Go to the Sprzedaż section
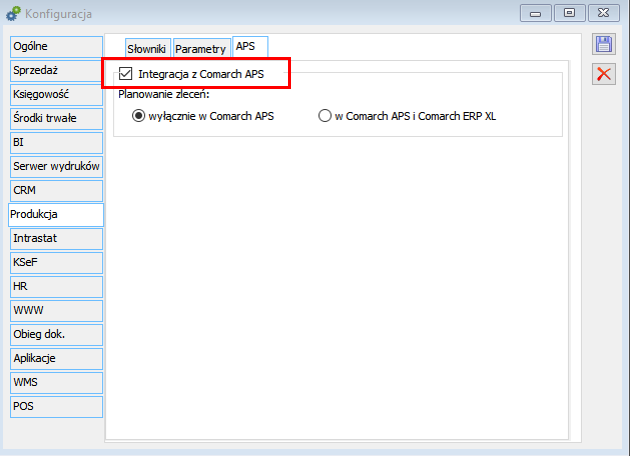Image resolution: width=630 pixels, height=457 pixels. pos(56,71)
